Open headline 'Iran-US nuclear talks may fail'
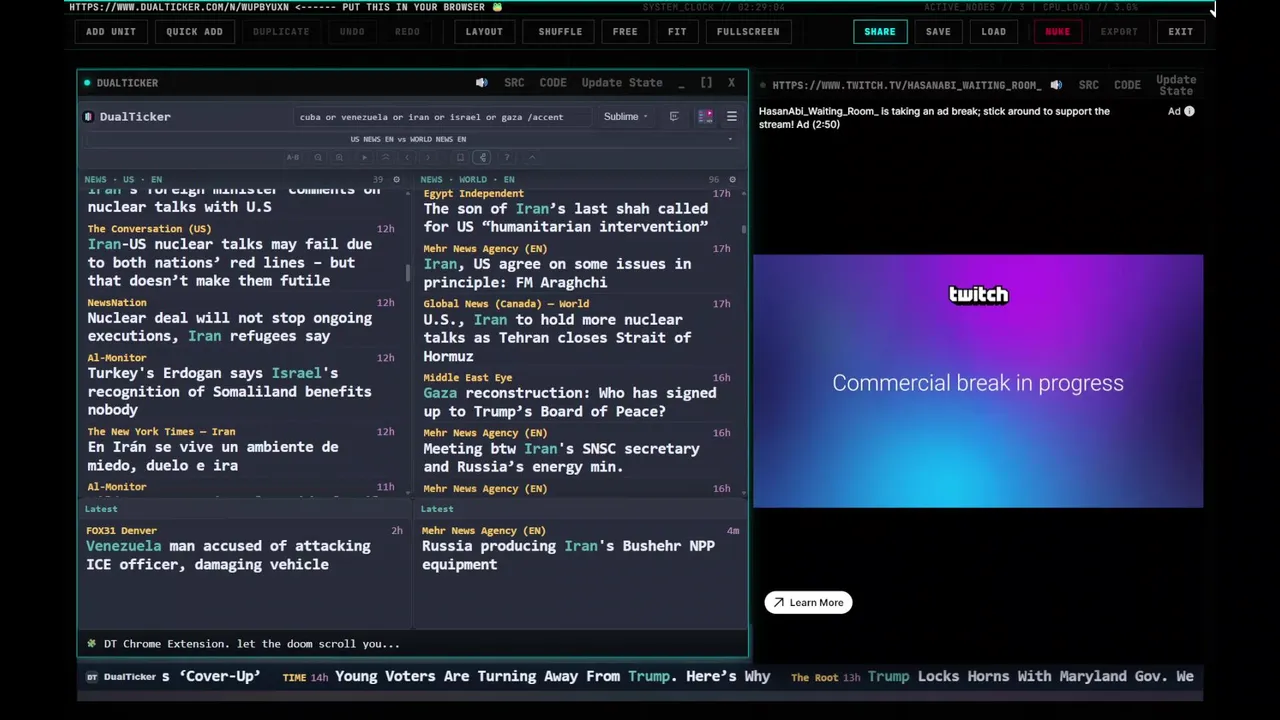 (x=230, y=262)
